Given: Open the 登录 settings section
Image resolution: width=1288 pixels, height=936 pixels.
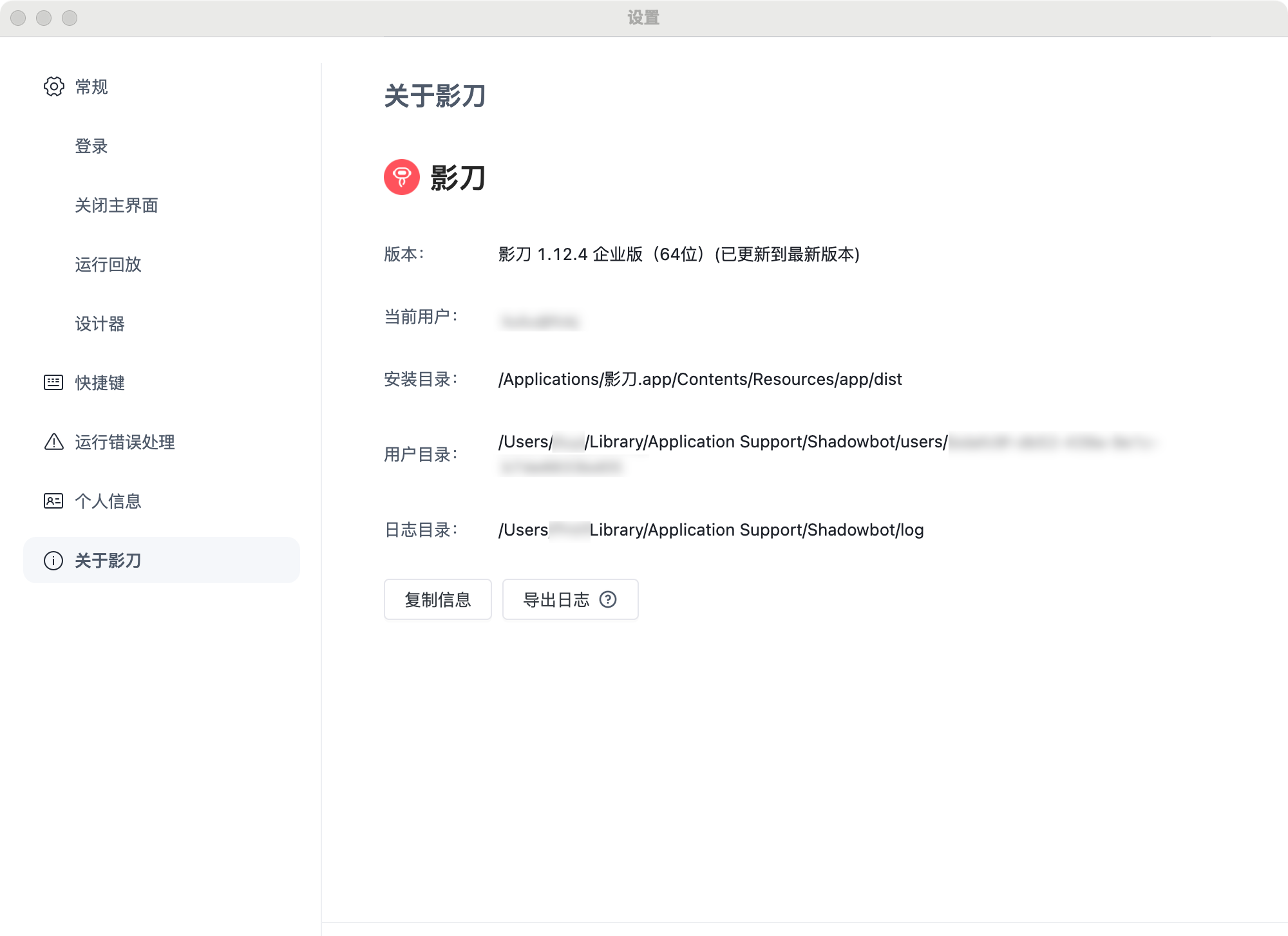Looking at the screenshot, I should click(x=91, y=146).
